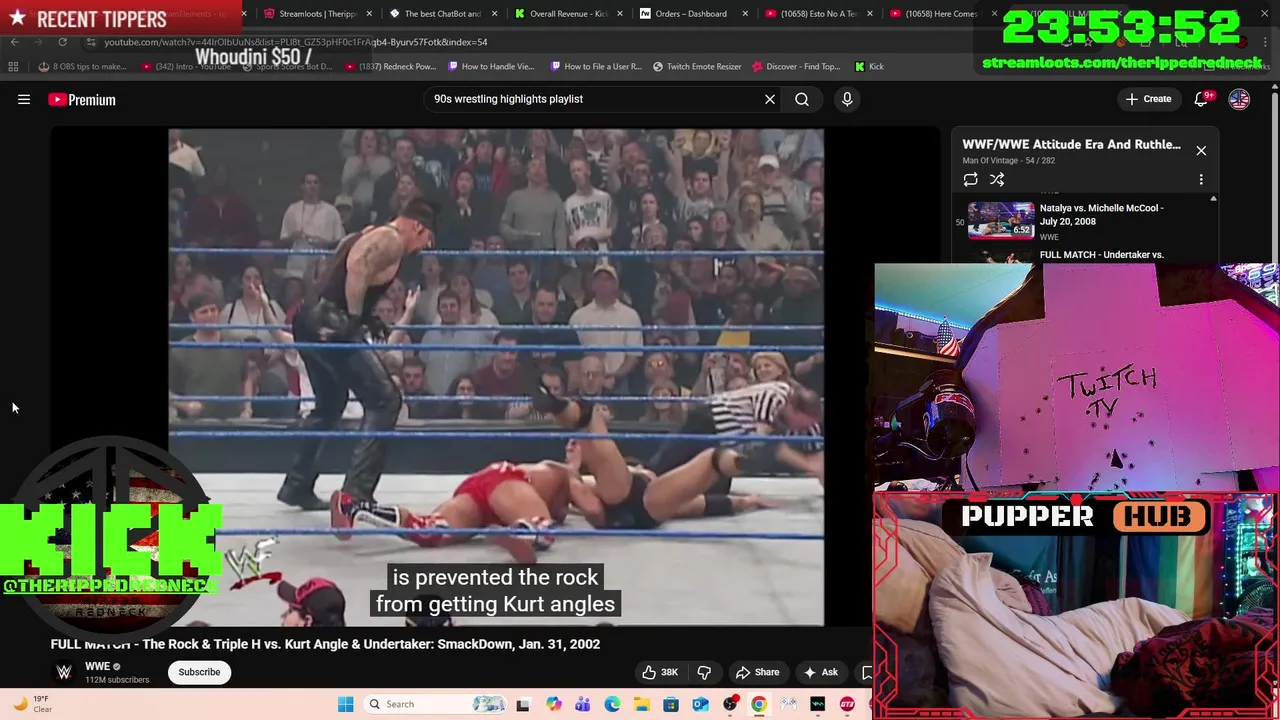Reload the page
The height and width of the screenshot is (720, 1280).
point(62,42)
